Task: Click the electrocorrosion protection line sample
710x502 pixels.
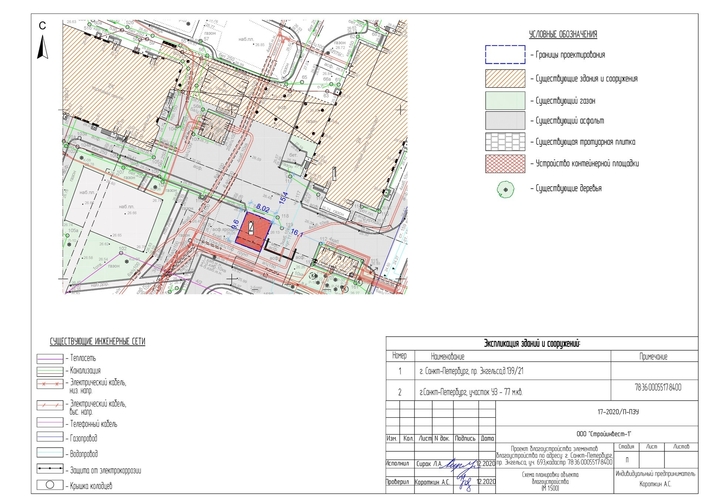Action: (50, 469)
